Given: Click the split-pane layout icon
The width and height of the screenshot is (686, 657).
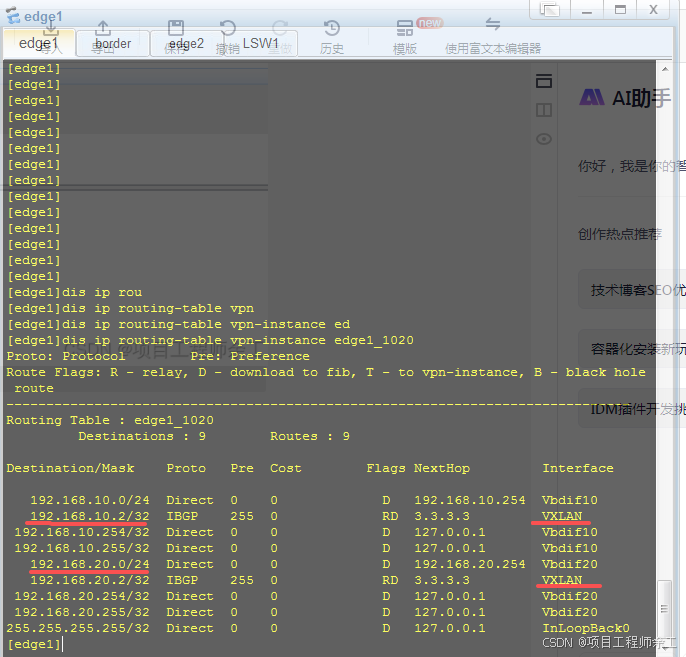Looking at the screenshot, I should coord(544,110).
